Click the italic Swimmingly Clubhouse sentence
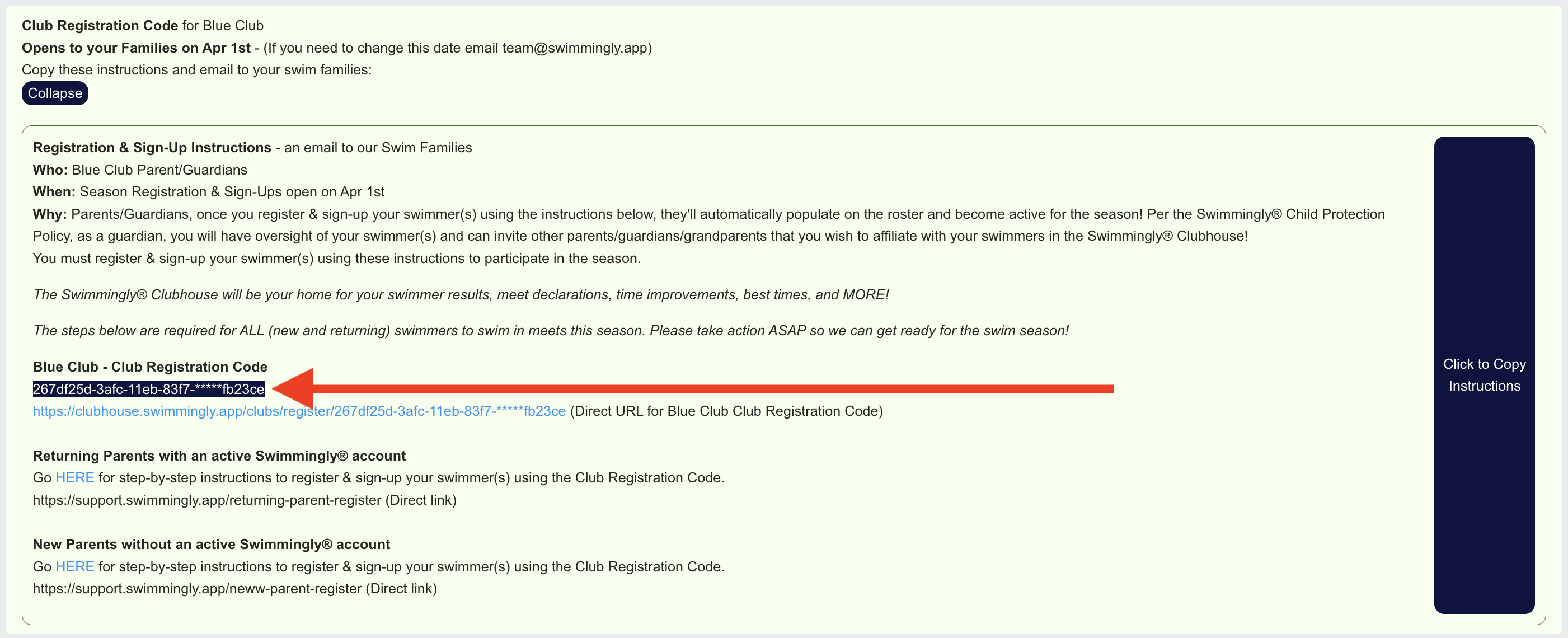 click(461, 294)
